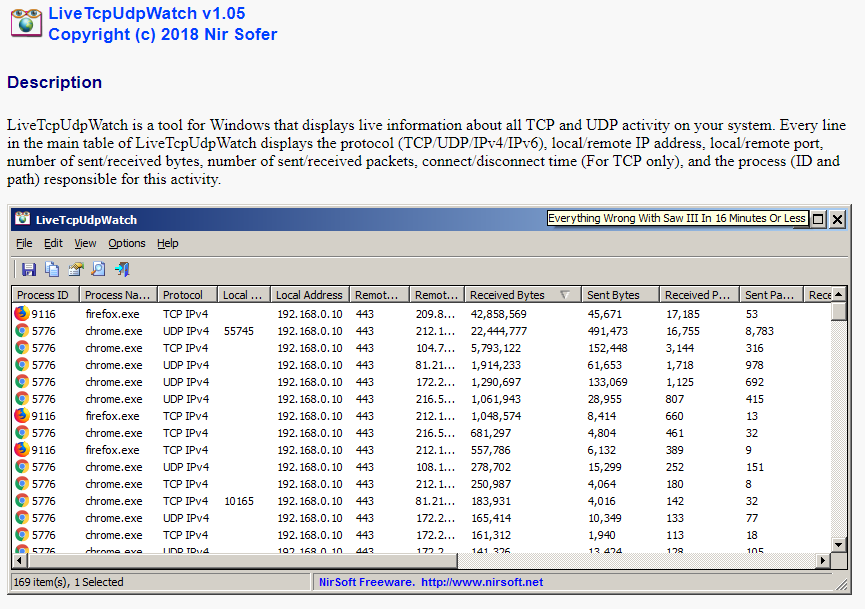865x609 pixels.
Task: Click the Received Bytes column header
Action: point(522,295)
